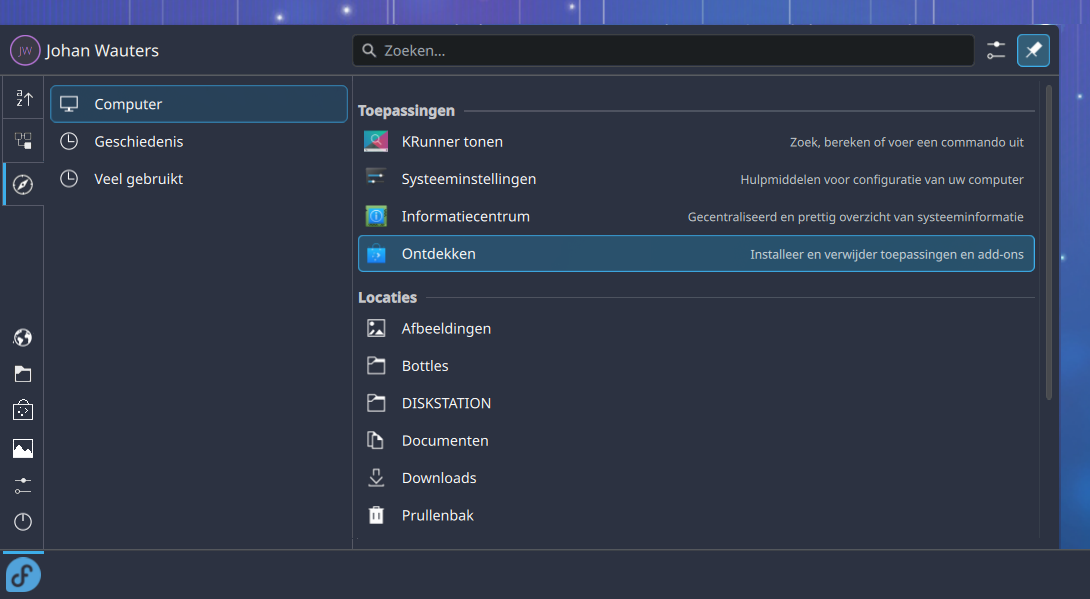Screen dimensions: 1090x599
Task: Open the alphabetical applications view icon
Action: (x=23, y=98)
